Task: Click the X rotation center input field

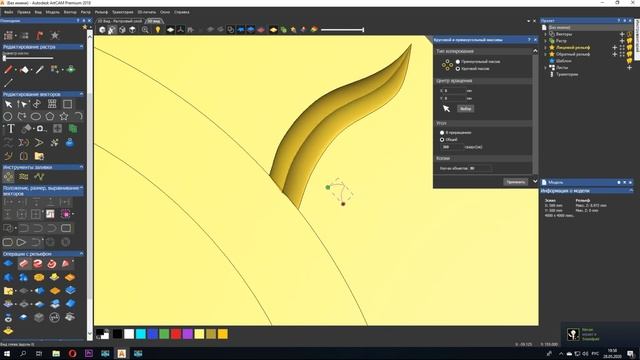Action: 454,91
